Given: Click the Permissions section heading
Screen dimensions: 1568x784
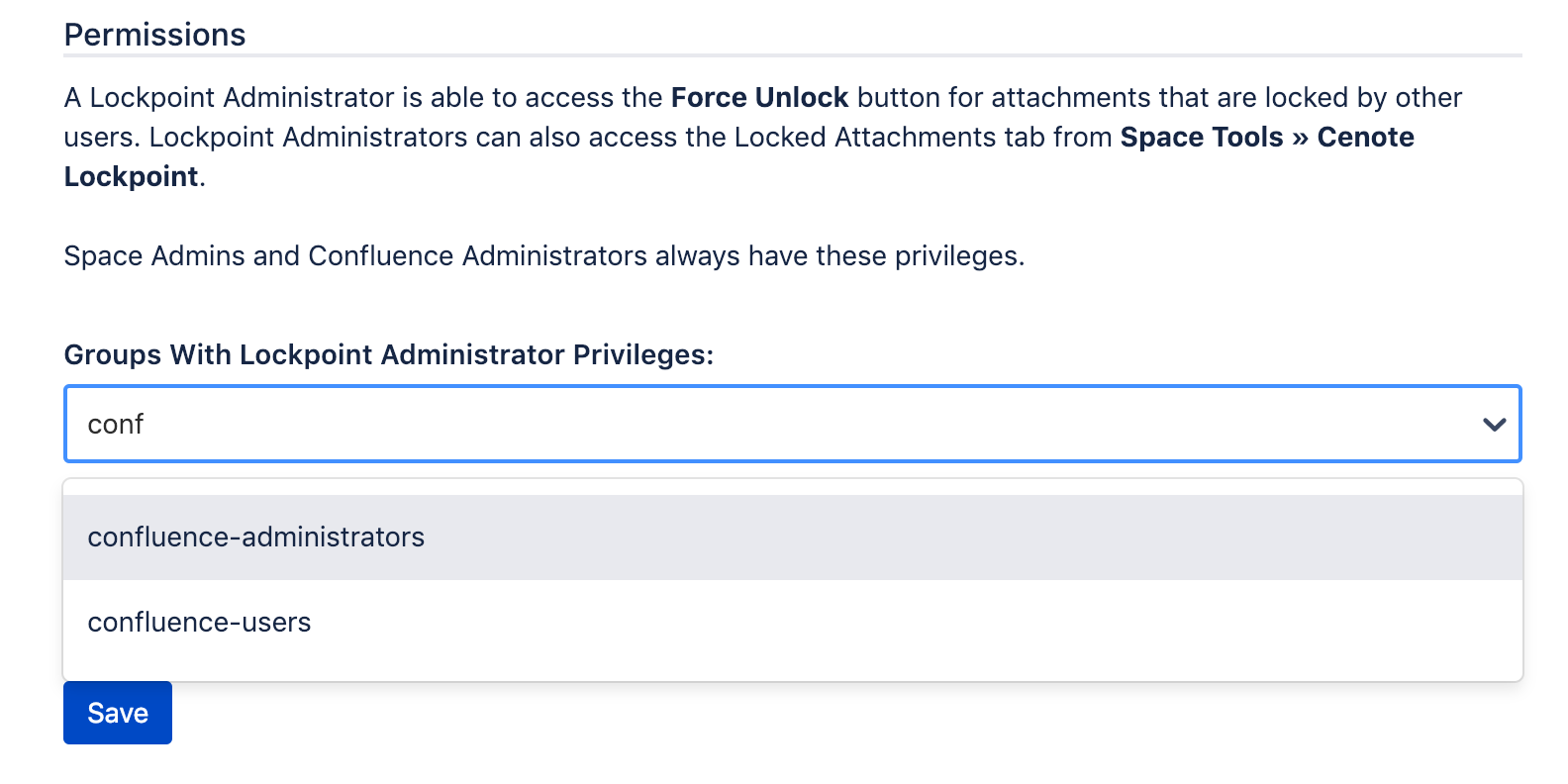Looking at the screenshot, I should click(154, 35).
